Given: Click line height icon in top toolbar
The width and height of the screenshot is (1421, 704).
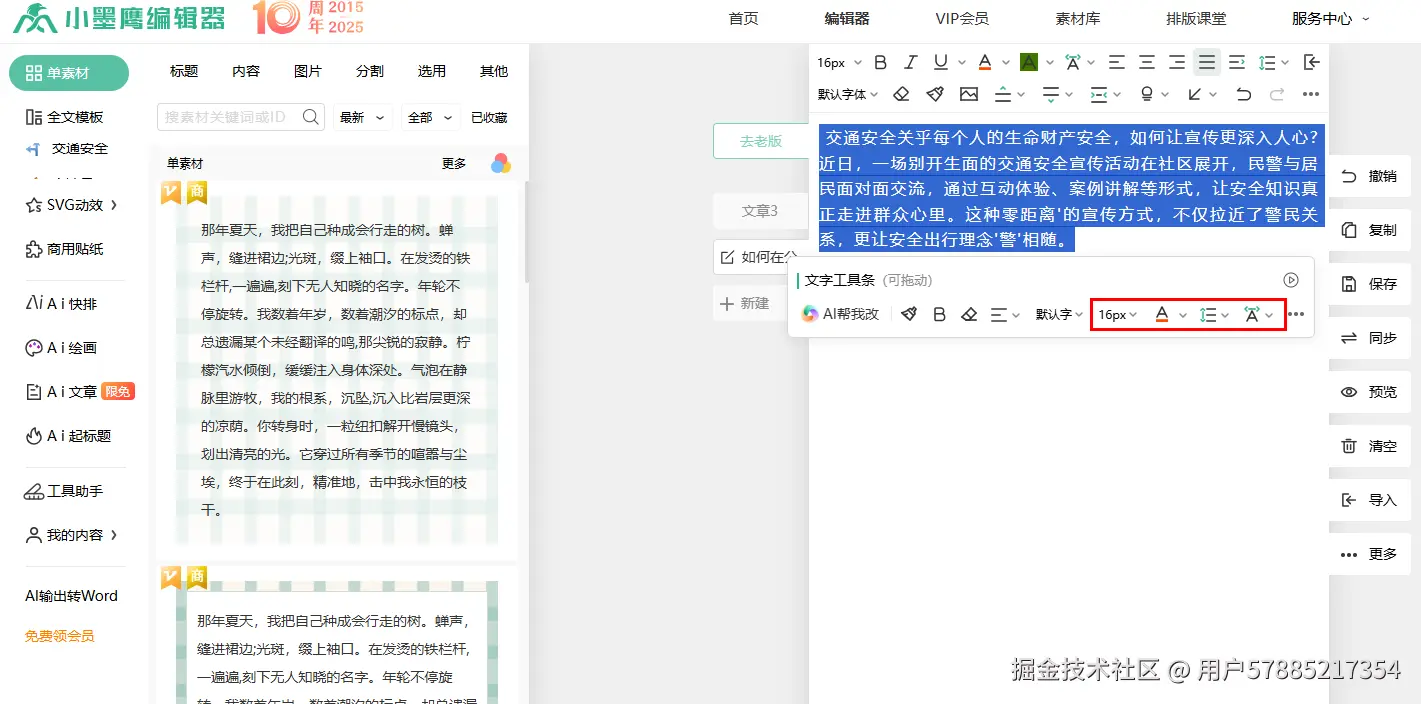Looking at the screenshot, I should coord(1267,62).
